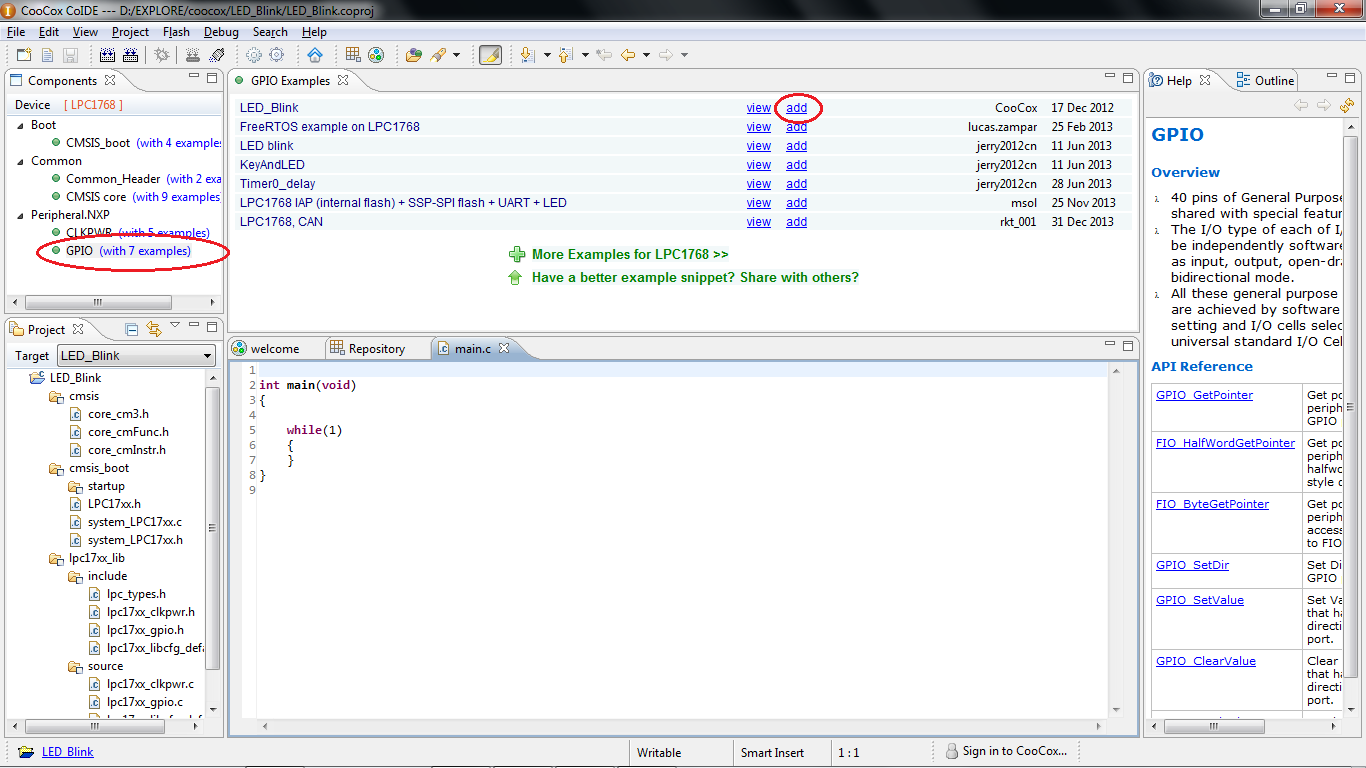Click LPC1768 device label in Components
The height and width of the screenshot is (768, 1366).
pyautogui.click(x=93, y=105)
